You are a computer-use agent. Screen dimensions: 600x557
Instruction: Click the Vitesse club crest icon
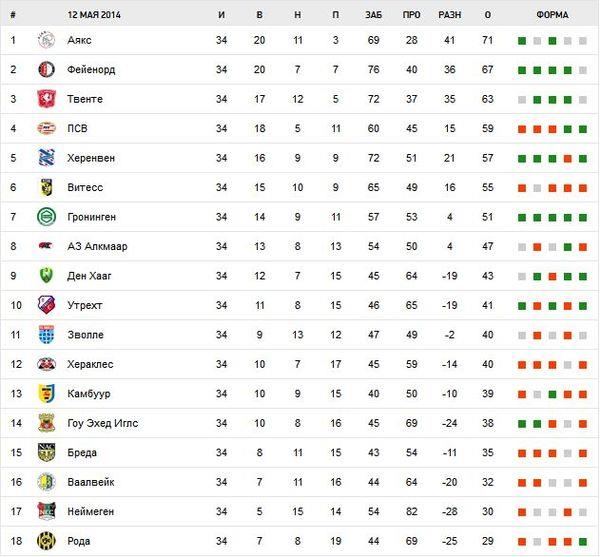click(46, 188)
